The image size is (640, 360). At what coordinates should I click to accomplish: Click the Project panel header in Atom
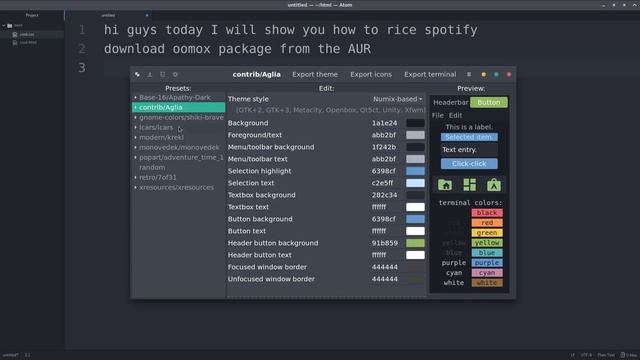32,15
